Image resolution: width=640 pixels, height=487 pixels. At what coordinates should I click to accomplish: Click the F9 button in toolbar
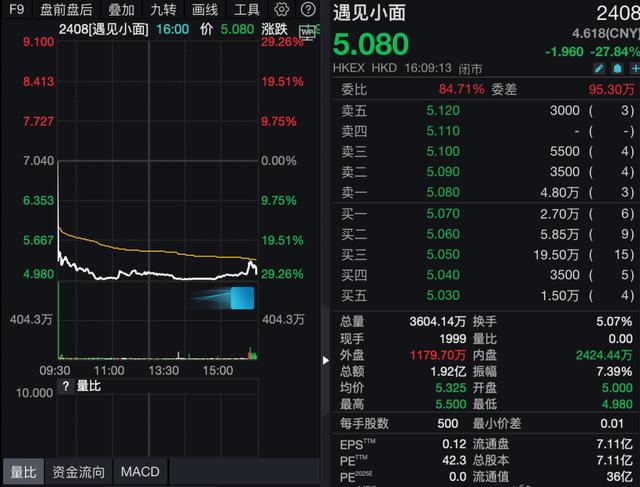(16, 9)
